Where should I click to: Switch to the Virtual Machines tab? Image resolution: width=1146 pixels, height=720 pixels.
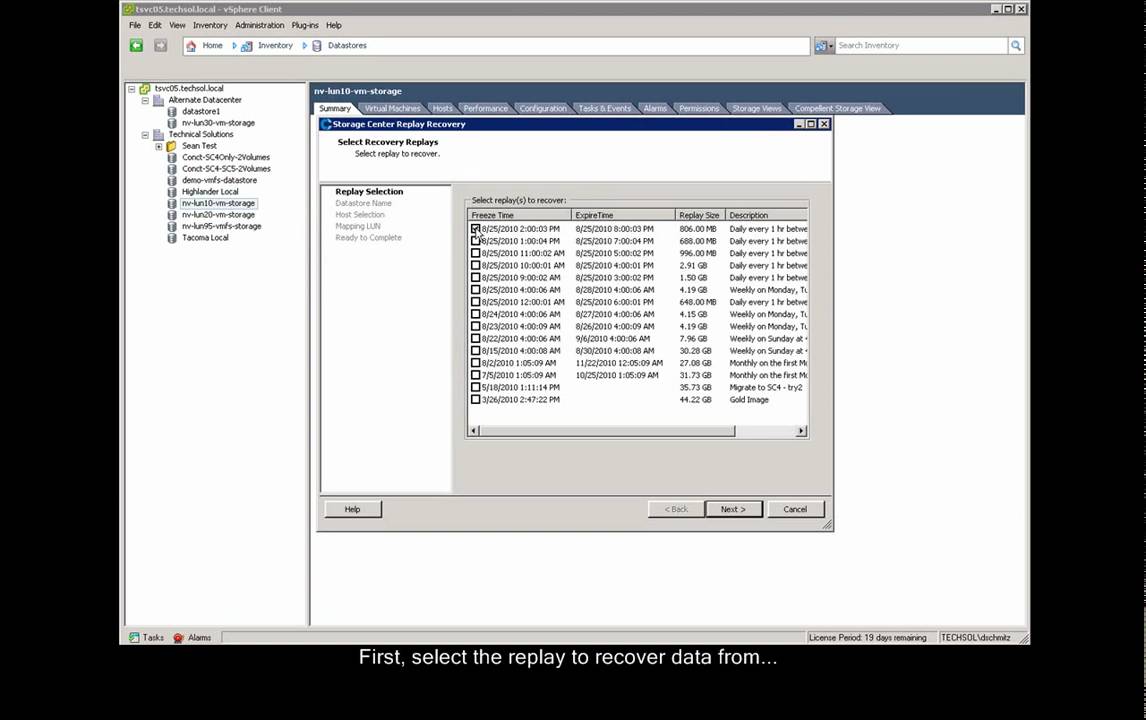(x=392, y=108)
